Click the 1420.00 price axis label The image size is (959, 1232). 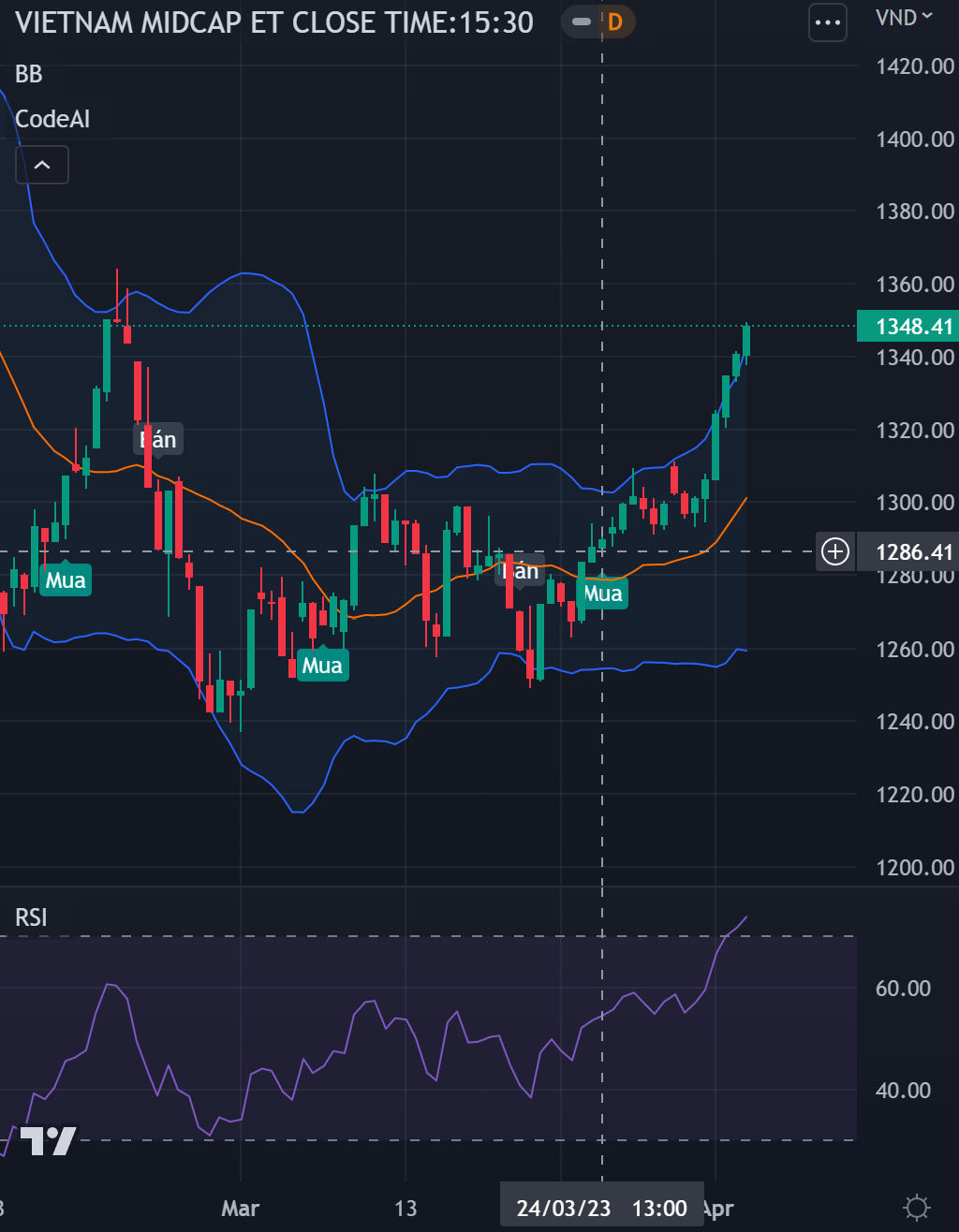click(x=915, y=66)
